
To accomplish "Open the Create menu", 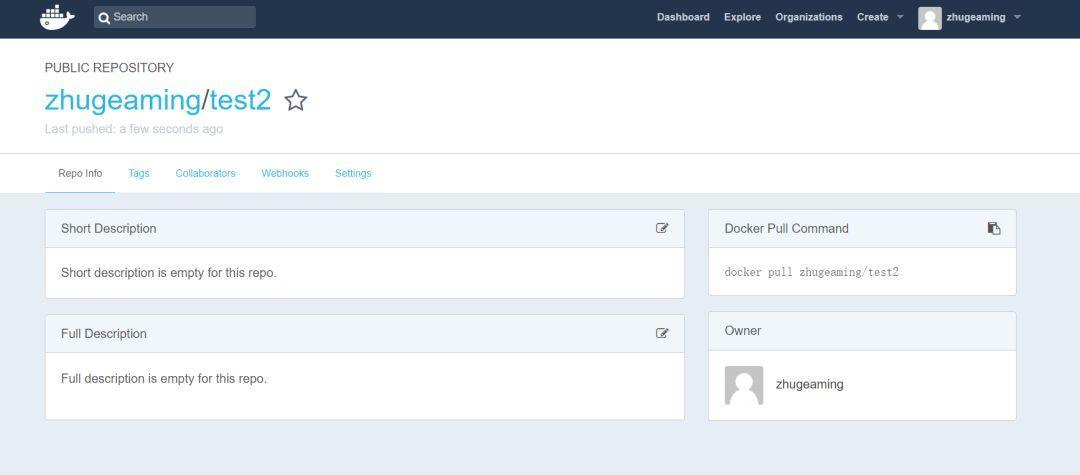I will 873,17.
